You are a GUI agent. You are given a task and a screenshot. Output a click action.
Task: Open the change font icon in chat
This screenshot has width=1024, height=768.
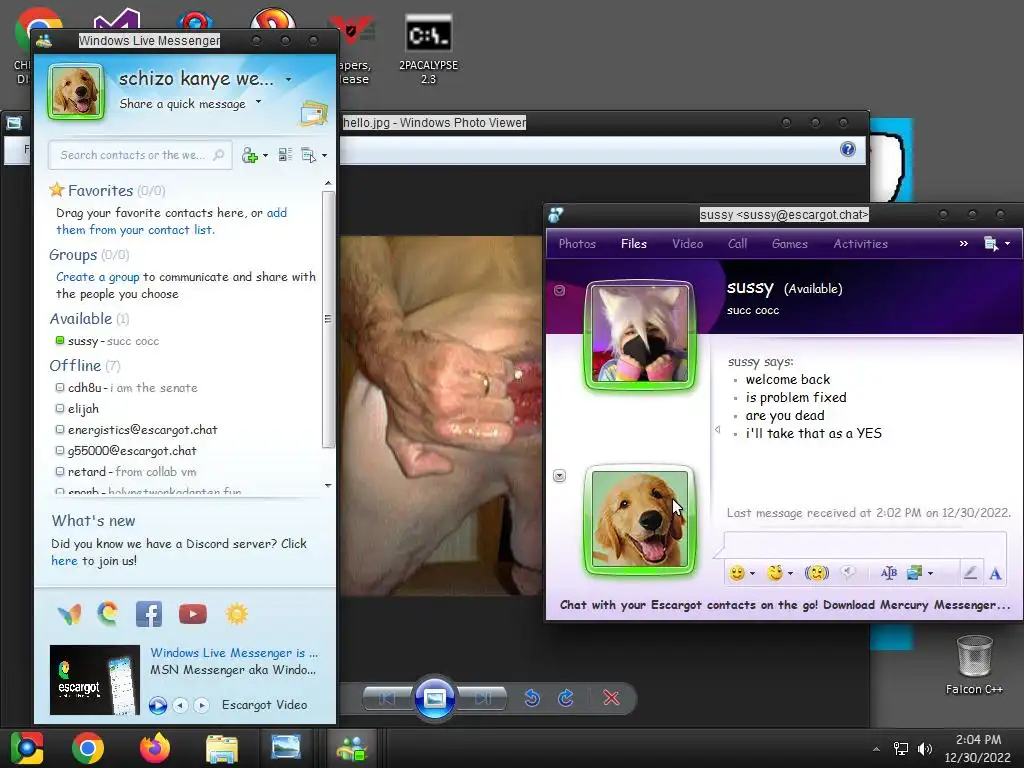(889, 573)
